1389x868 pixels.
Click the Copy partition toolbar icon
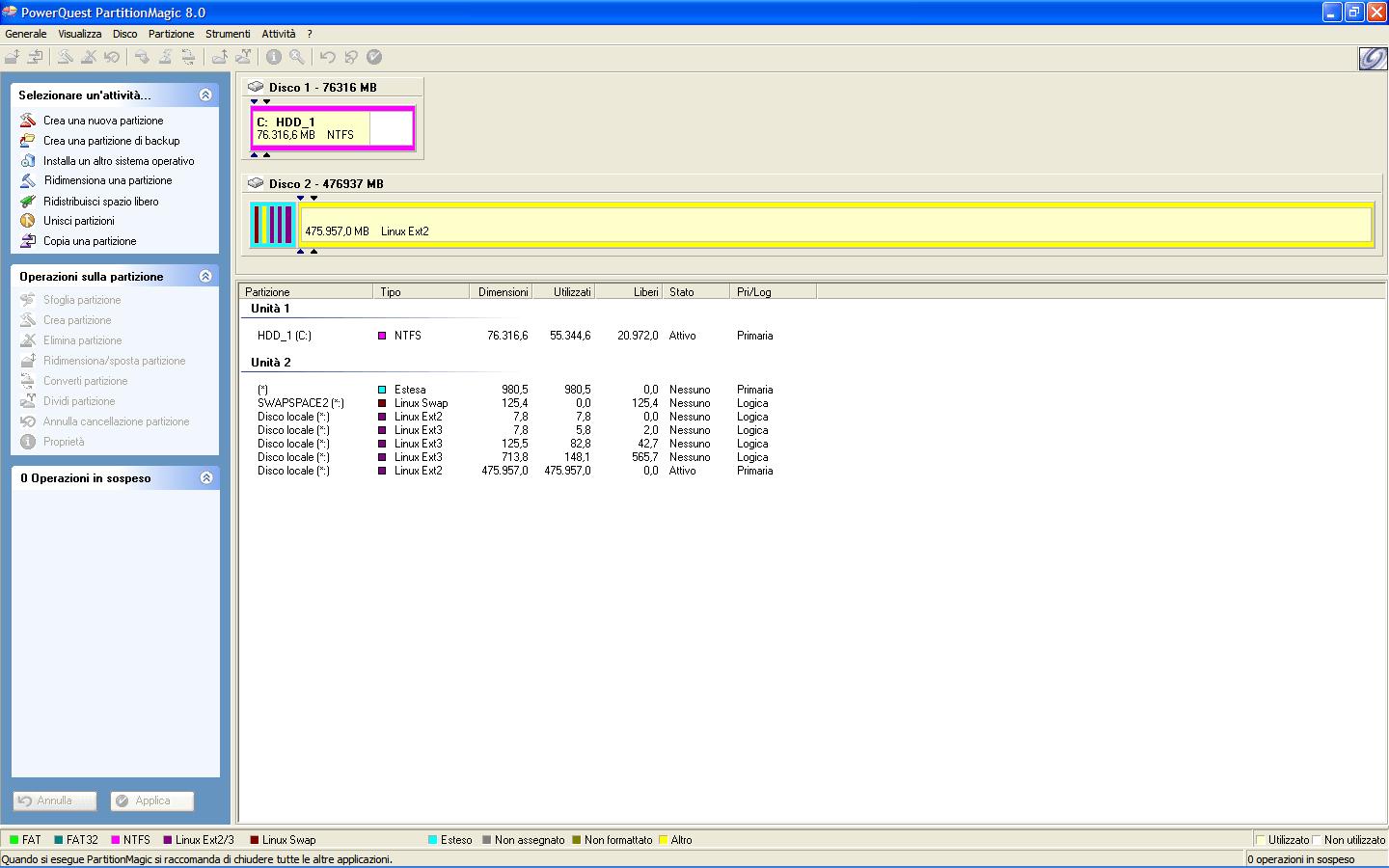click(x=35, y=57)
